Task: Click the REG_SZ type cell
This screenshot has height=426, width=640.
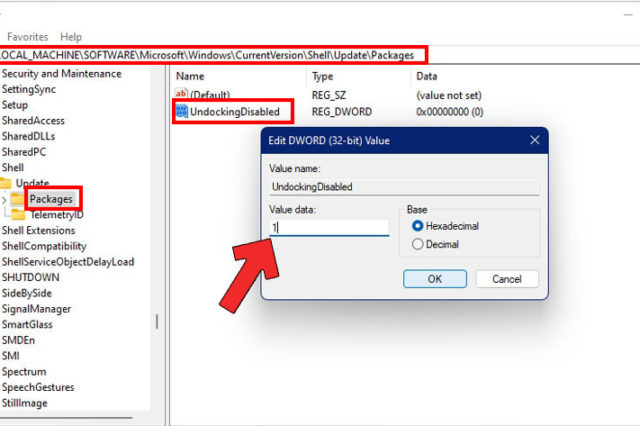Action: pos(329,95)
